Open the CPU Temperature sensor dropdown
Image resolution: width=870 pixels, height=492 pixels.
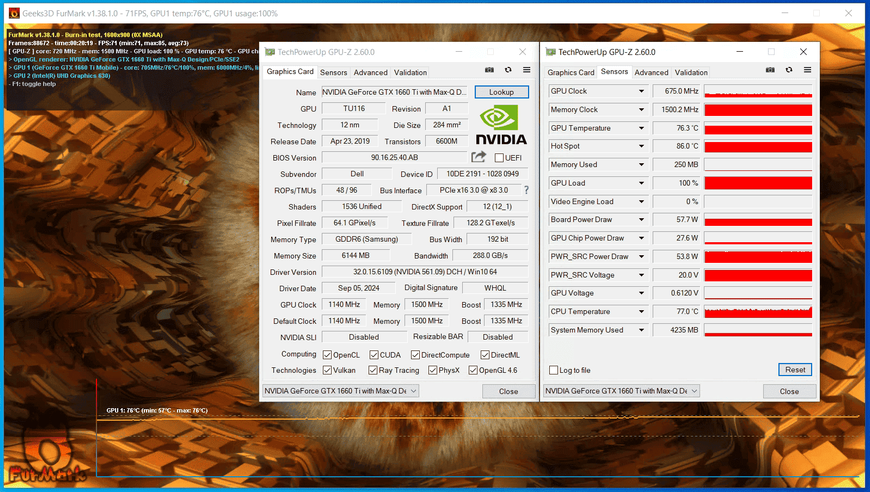pos(641,312)
